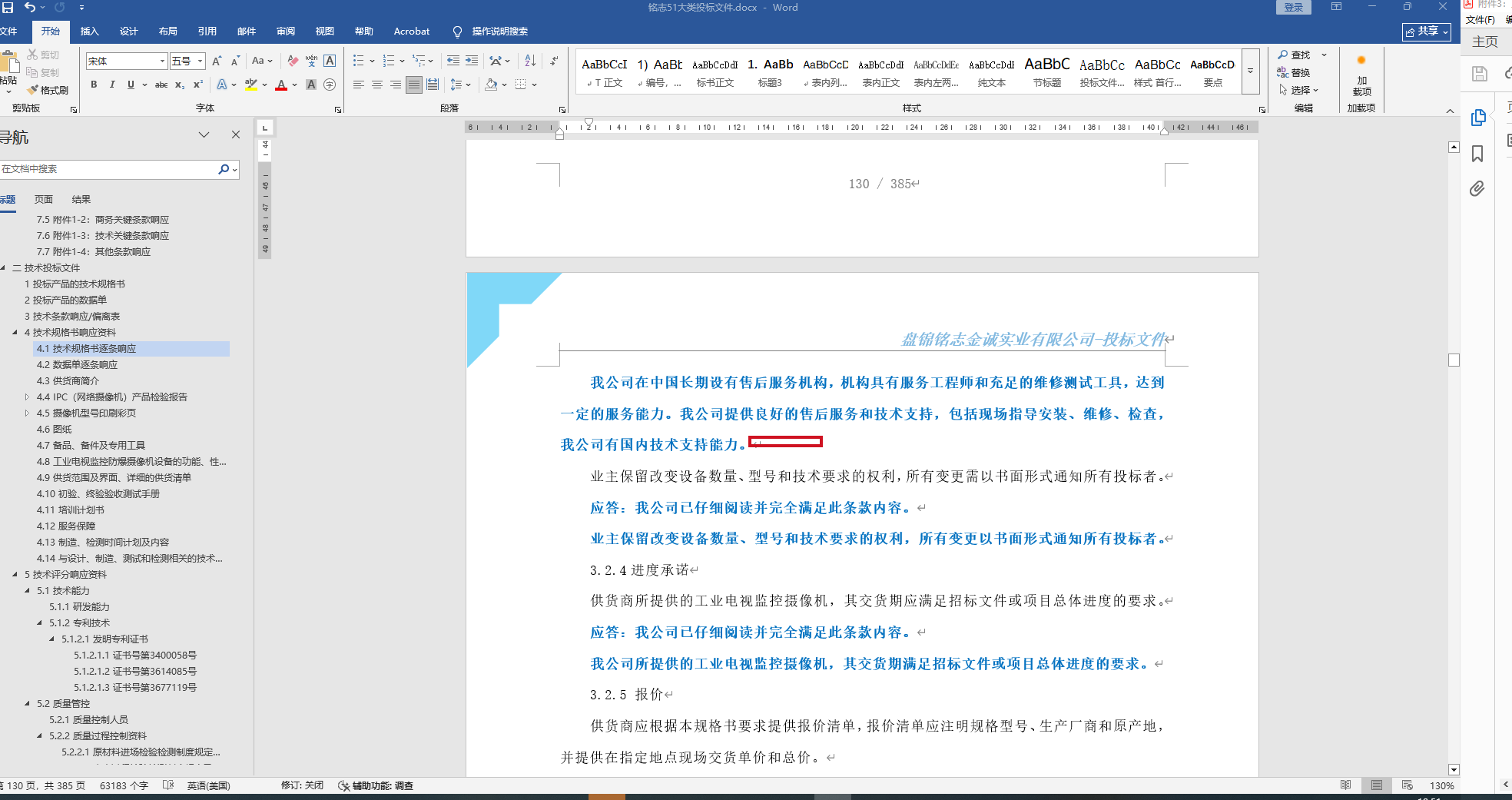
Task: Align text to the left
Action: (359, 85)
